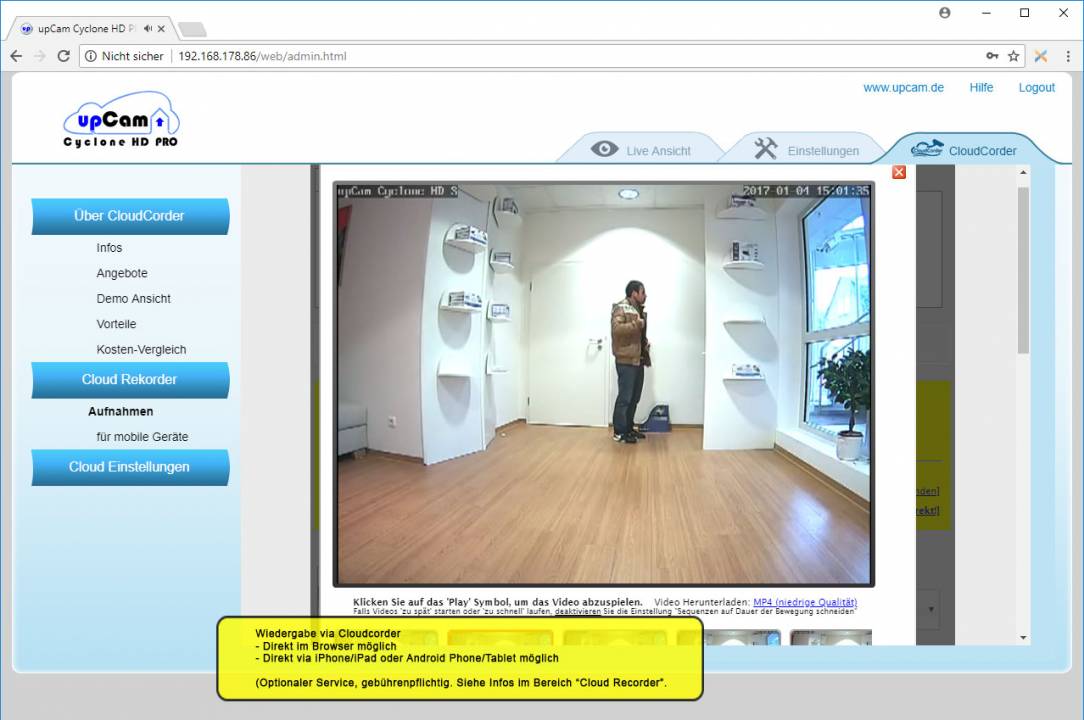This screenshot has height=720, width=1084.
Task: Open Vorteile in the sidebar
Action: pos(116,324)
